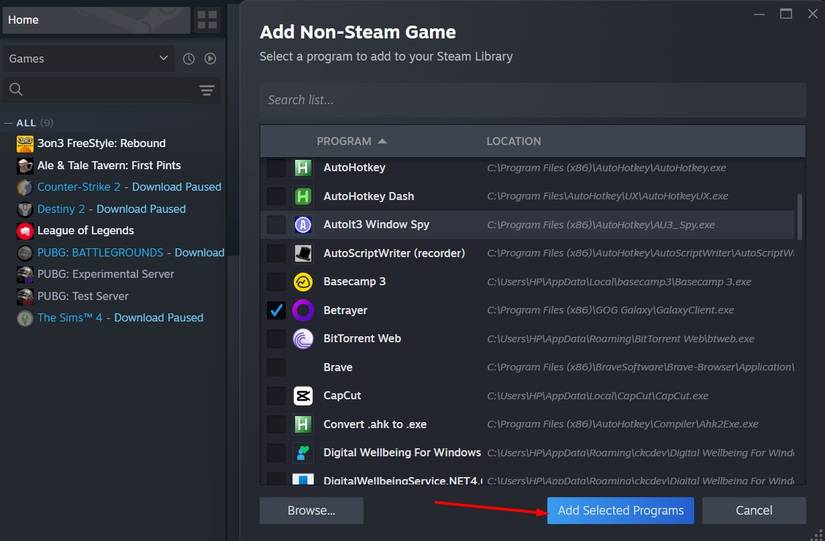
Task: Tick the Convert .ahk to .exe checkbox
Action: tap(276, 424)
